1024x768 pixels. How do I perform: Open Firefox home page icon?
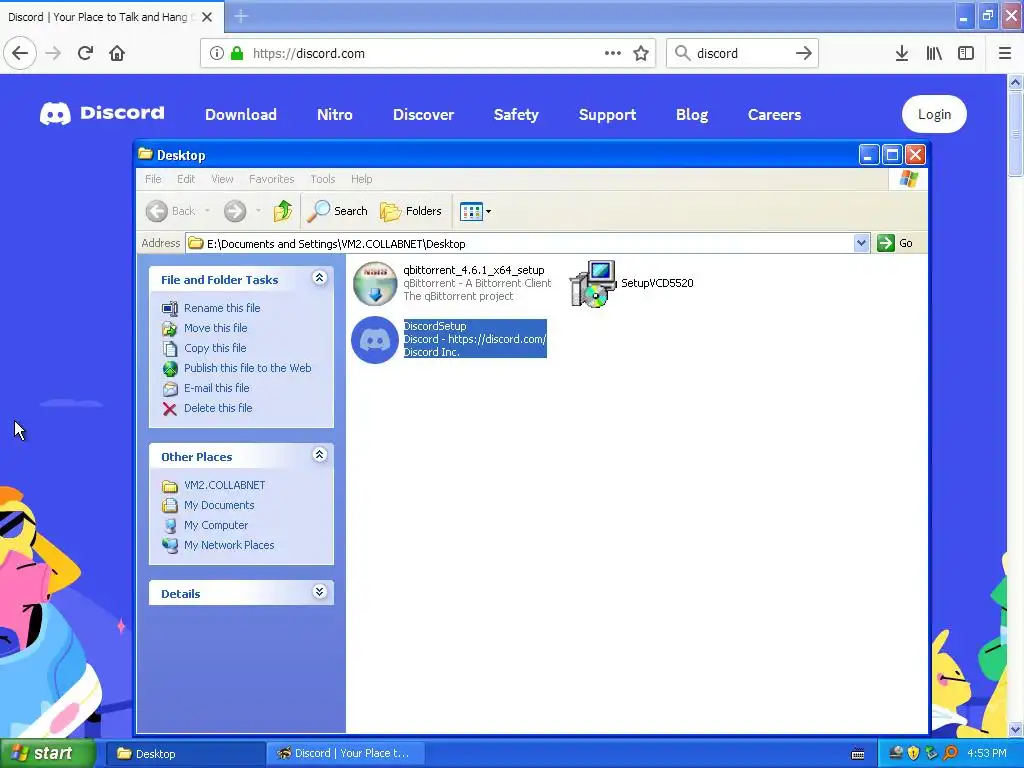pos(117,53)
